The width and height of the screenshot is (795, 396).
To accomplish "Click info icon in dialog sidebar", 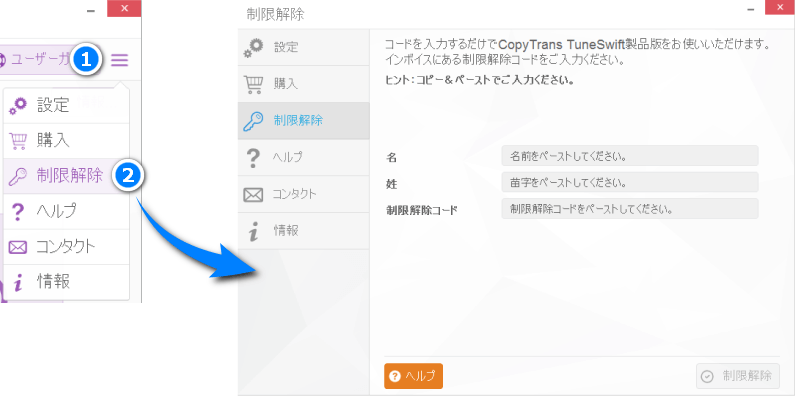I will coord(253,232).
